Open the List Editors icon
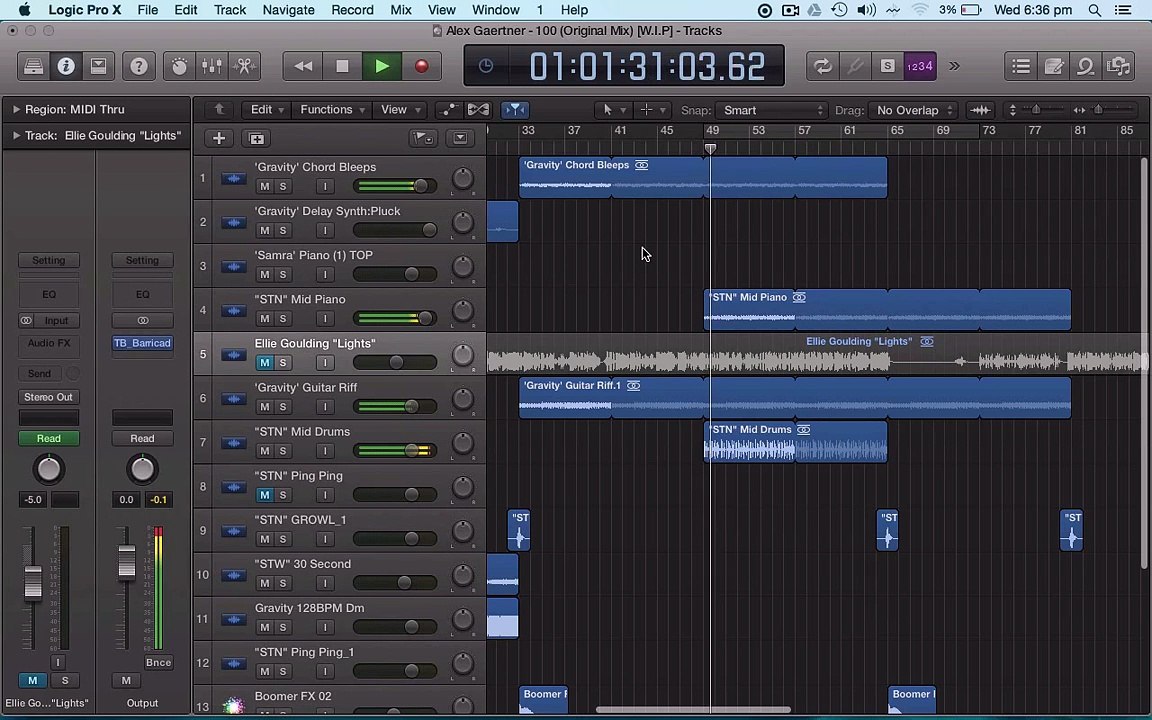The height and width of the screenshot is (720, 1152). point(1020,66)
